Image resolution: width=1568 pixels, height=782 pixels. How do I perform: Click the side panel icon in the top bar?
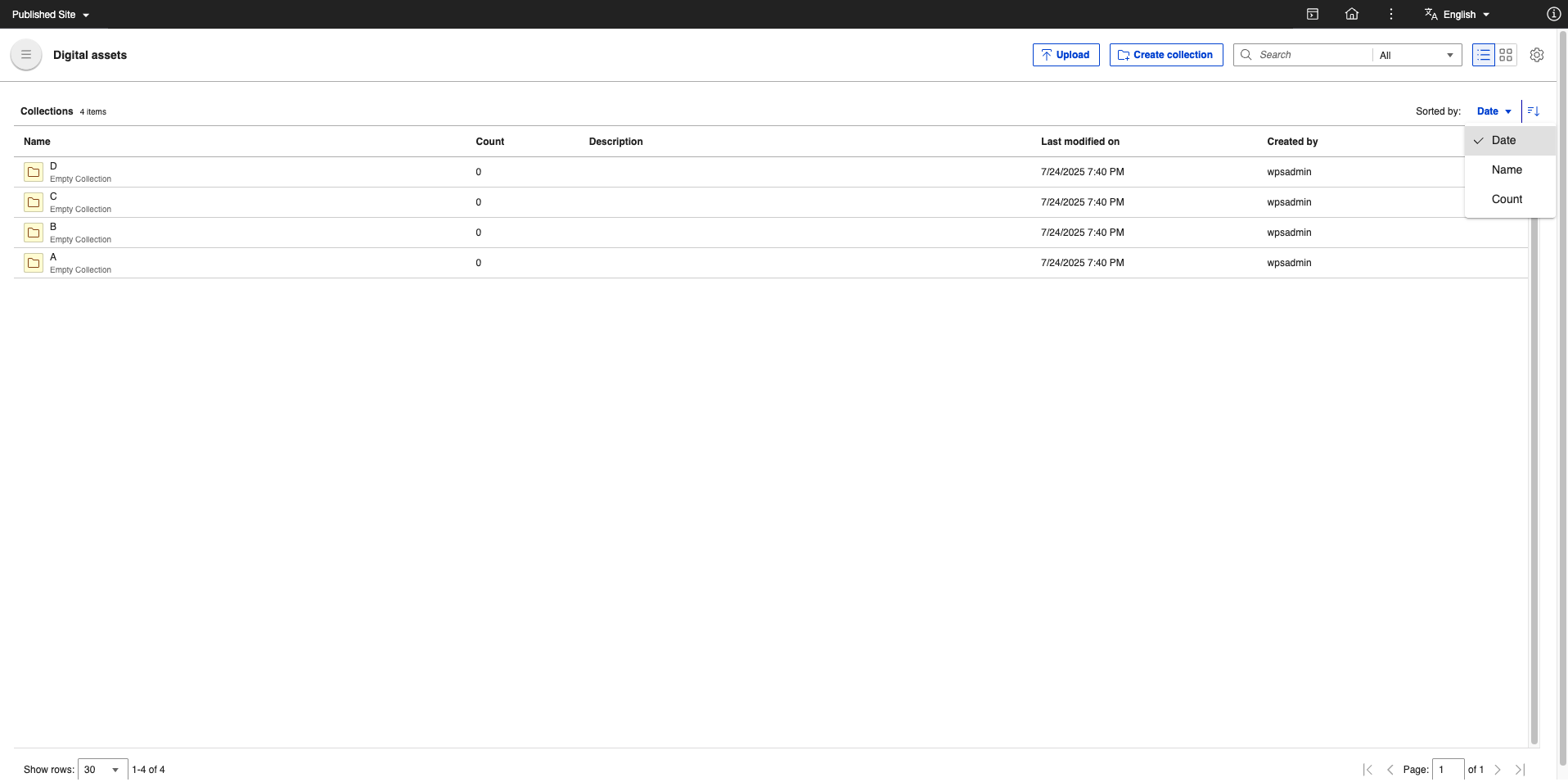point(1313,14)
